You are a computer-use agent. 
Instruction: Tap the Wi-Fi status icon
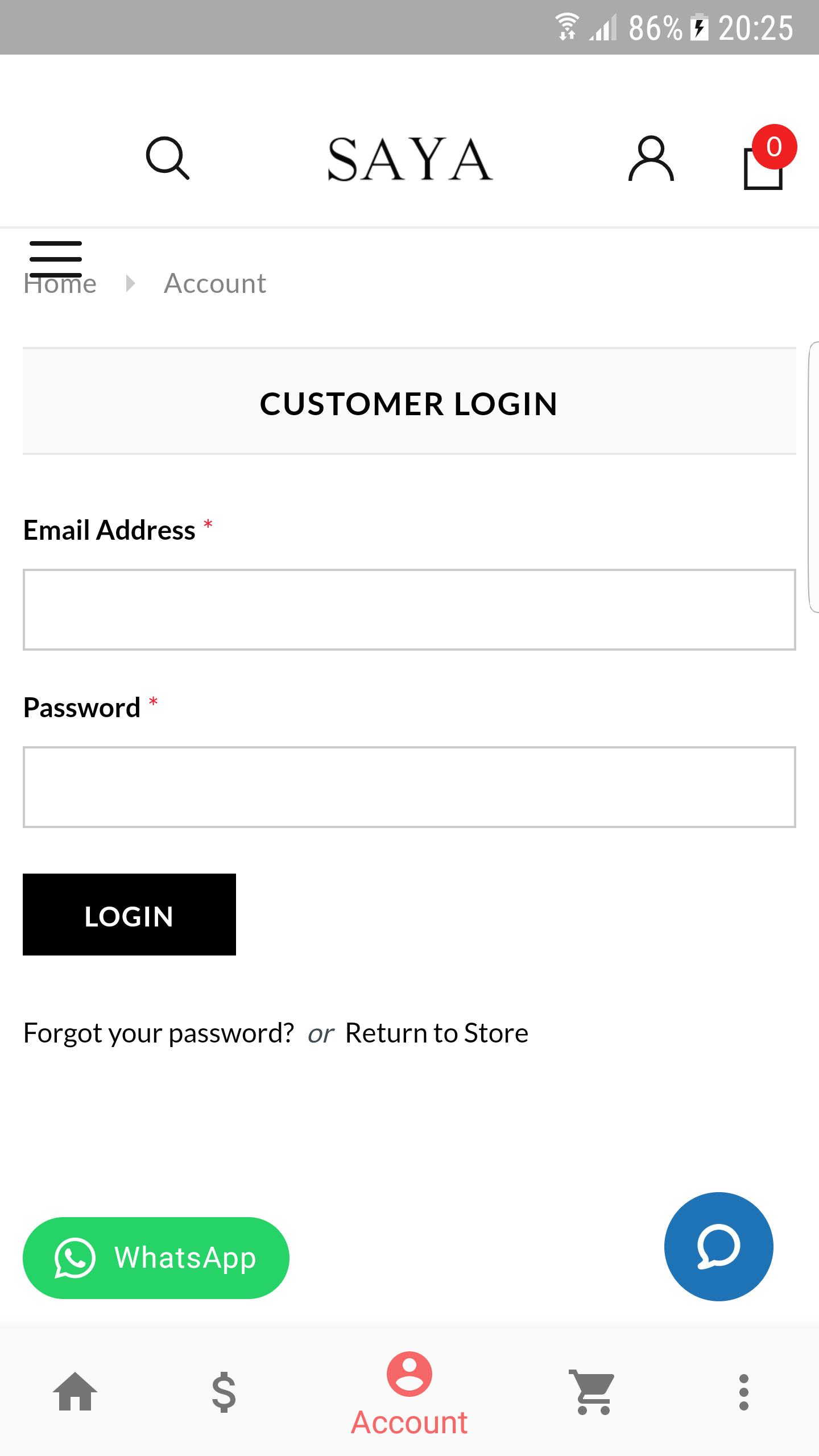[x=566, y=27]
